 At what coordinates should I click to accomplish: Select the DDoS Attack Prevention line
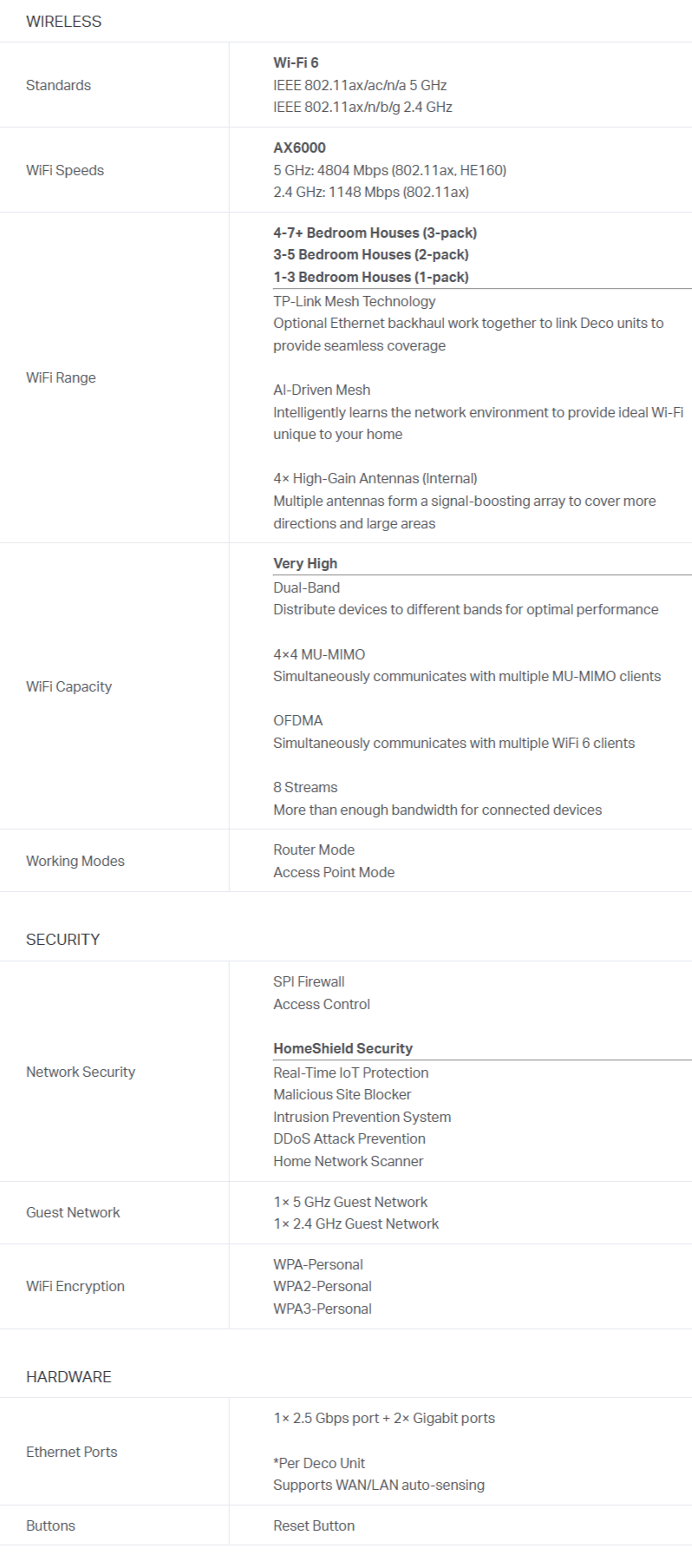(349, 1138)
